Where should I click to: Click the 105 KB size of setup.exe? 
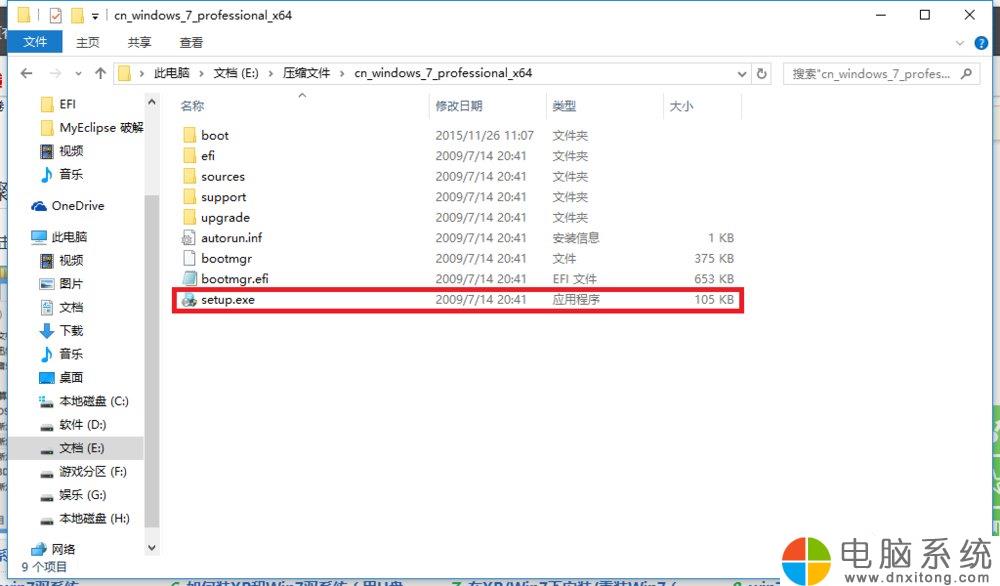pos(714,299)
